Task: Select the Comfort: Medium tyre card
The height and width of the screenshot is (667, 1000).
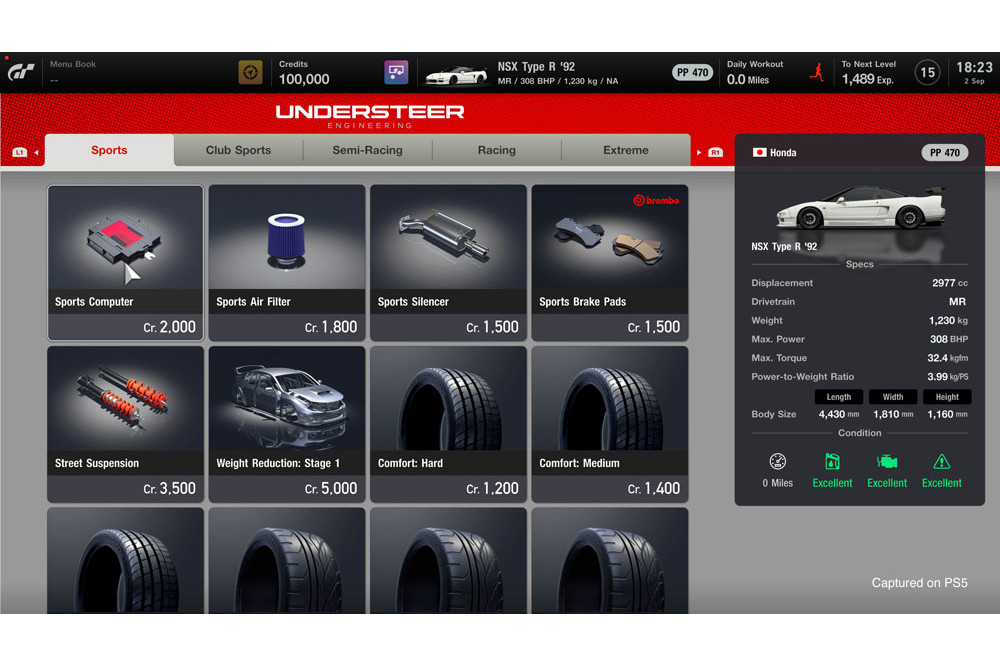Action: pyautogui.click(x=610, y=424)
